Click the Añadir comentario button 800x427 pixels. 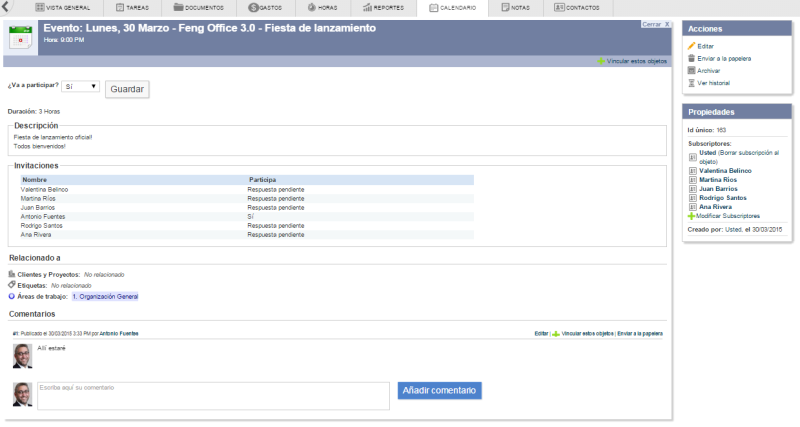click(439, 391)
